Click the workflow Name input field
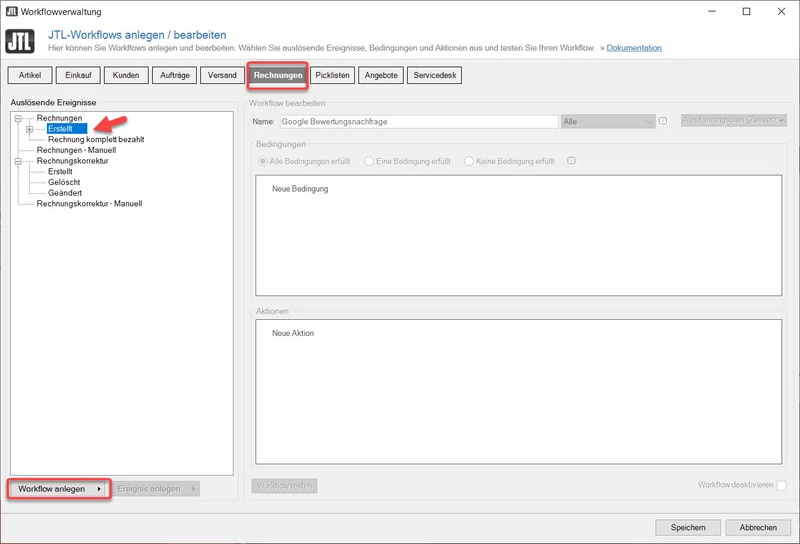 (x=419, y=121)
